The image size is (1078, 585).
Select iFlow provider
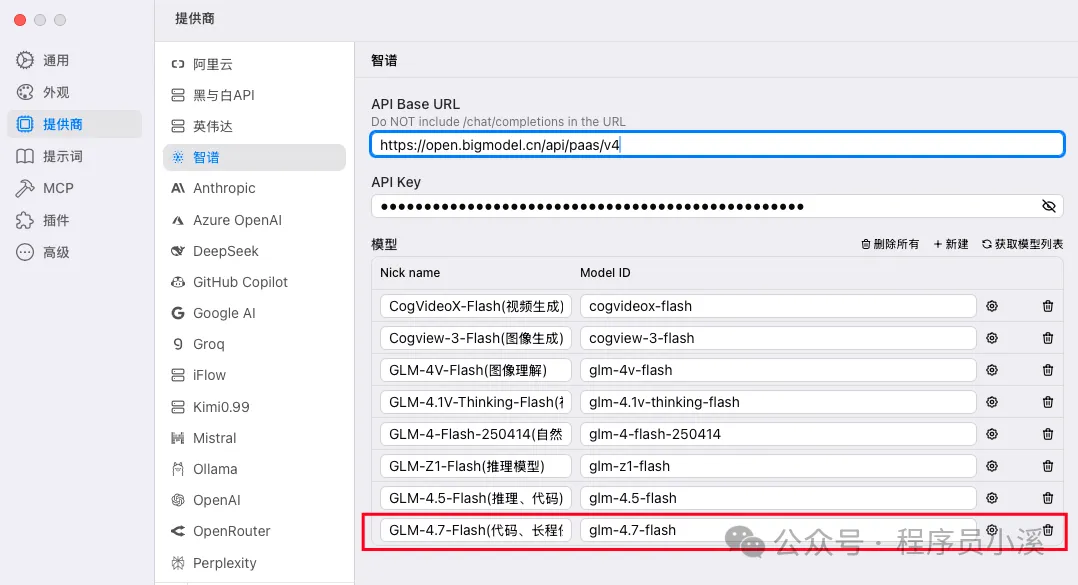pyautogui.click(x=254, y=375)
